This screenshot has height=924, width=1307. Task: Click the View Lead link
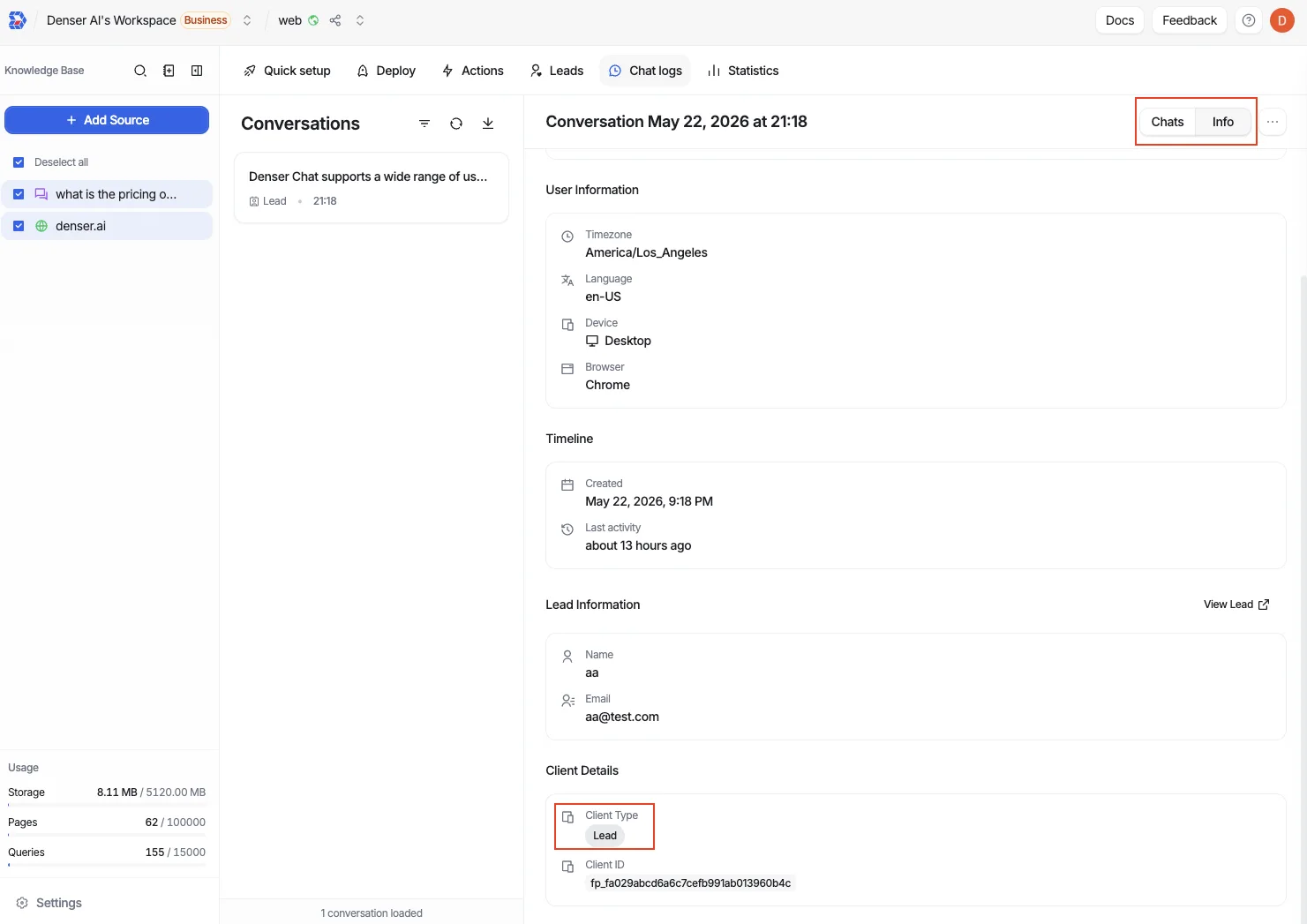click(1236, 605)
